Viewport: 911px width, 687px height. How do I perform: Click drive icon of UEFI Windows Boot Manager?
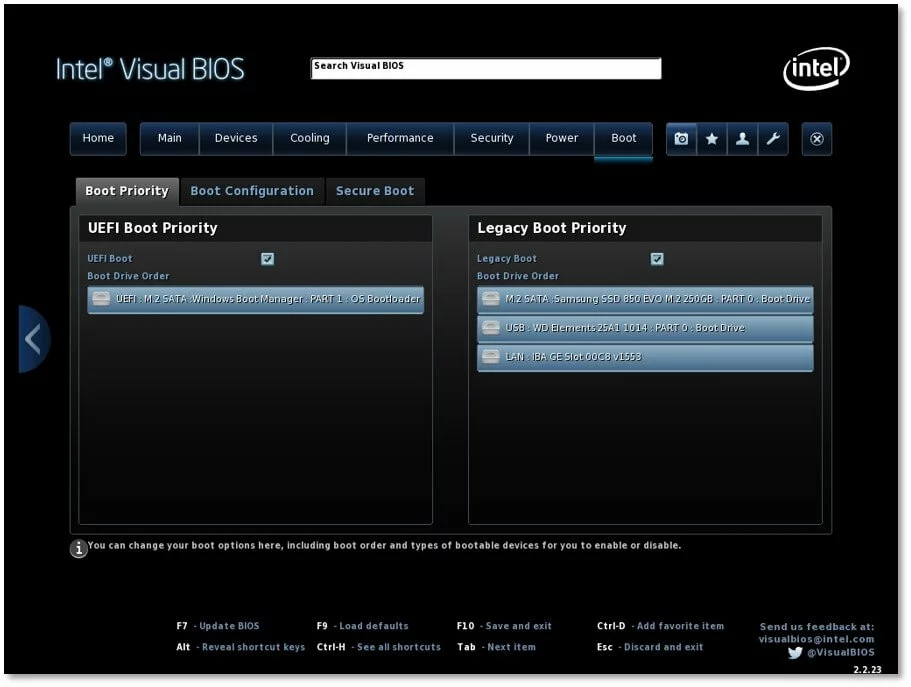pyautogui.click(x=101, y=299)
